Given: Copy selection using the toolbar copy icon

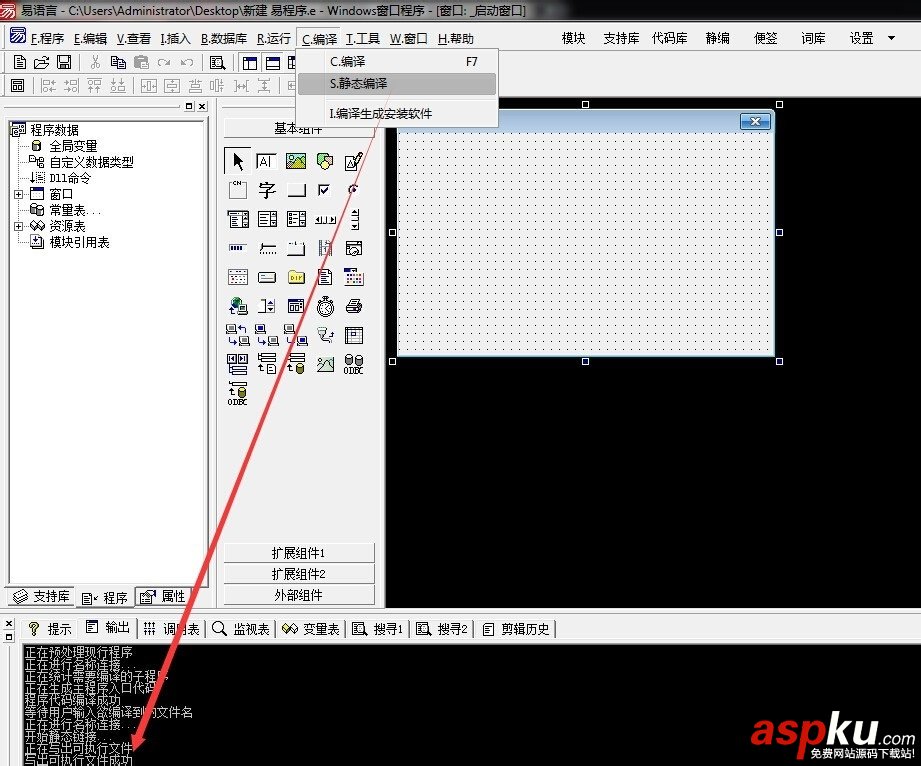Looking at the screenshot, I should (118, 62).
